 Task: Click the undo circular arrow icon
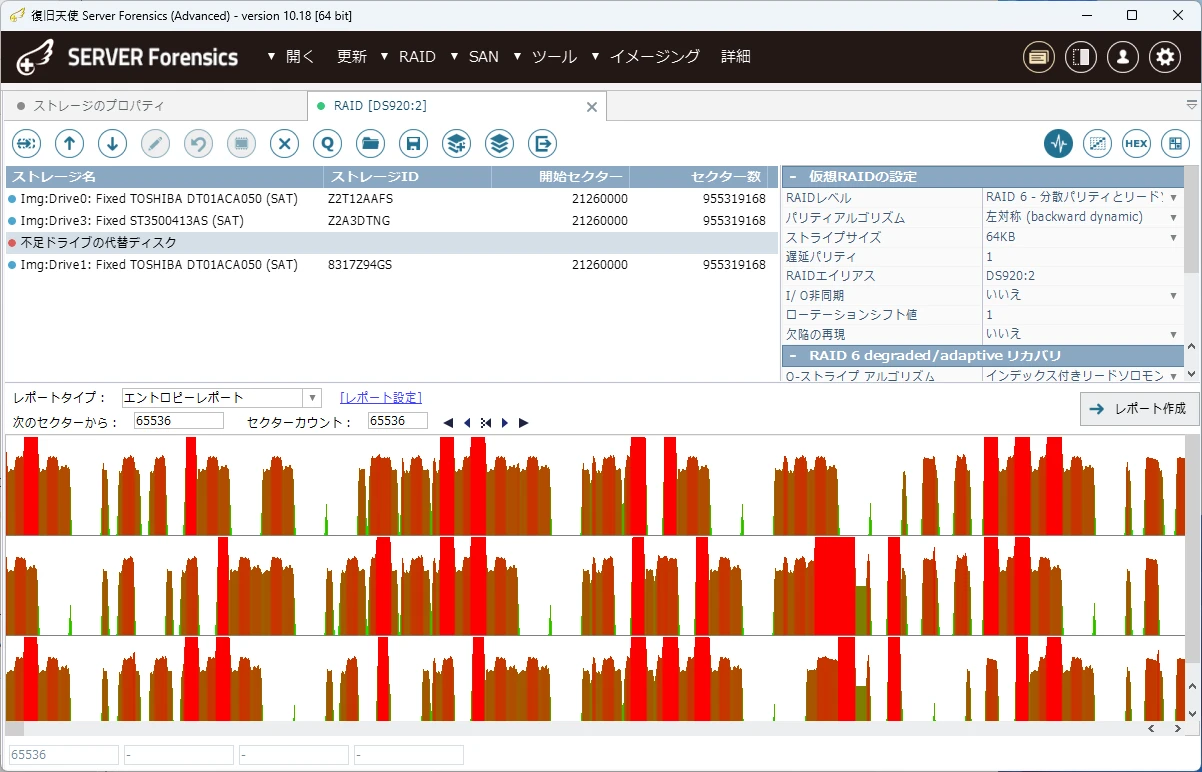tap(198, 144)
